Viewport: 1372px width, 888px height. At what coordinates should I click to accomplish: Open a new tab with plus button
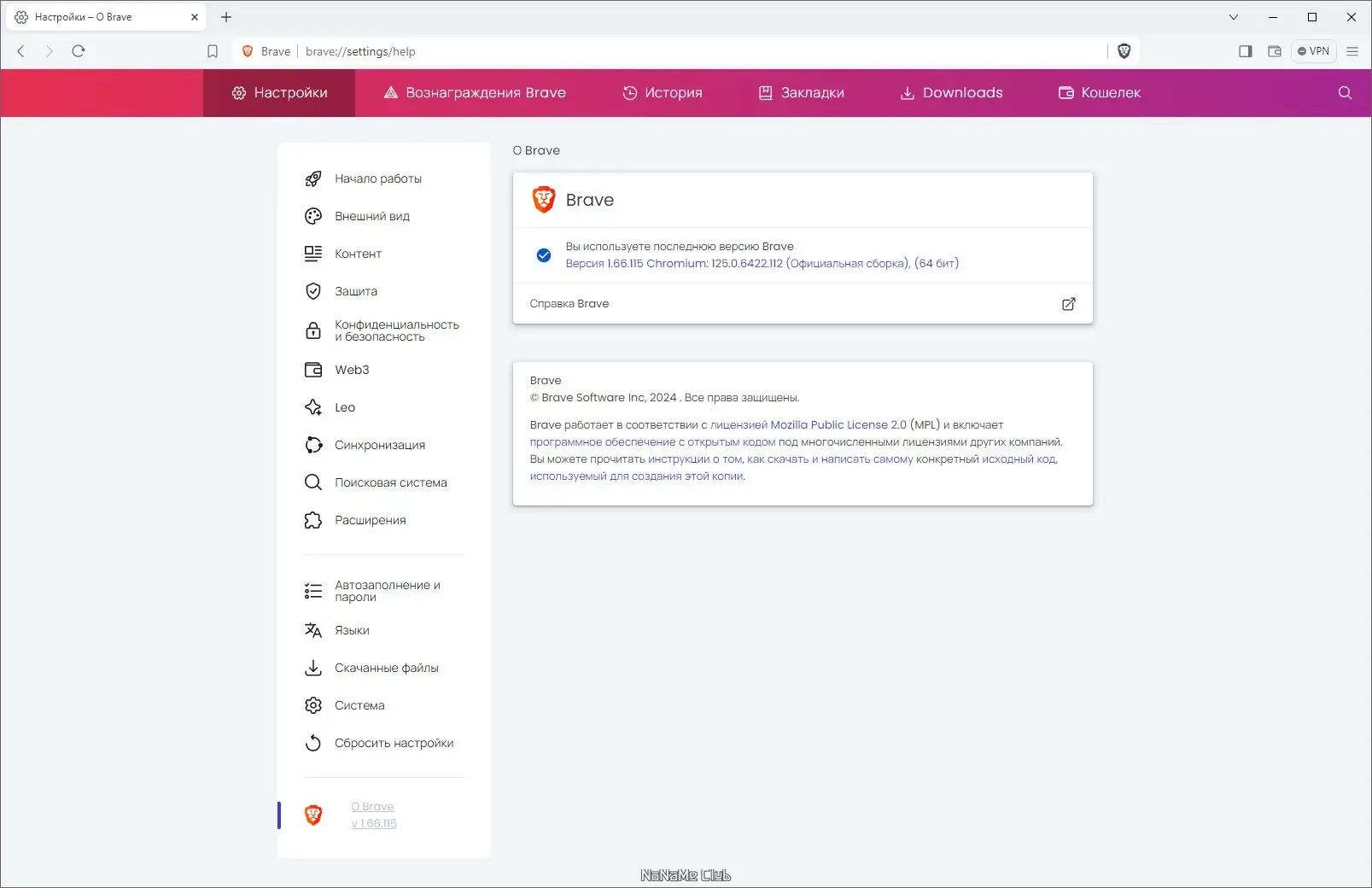226,17
